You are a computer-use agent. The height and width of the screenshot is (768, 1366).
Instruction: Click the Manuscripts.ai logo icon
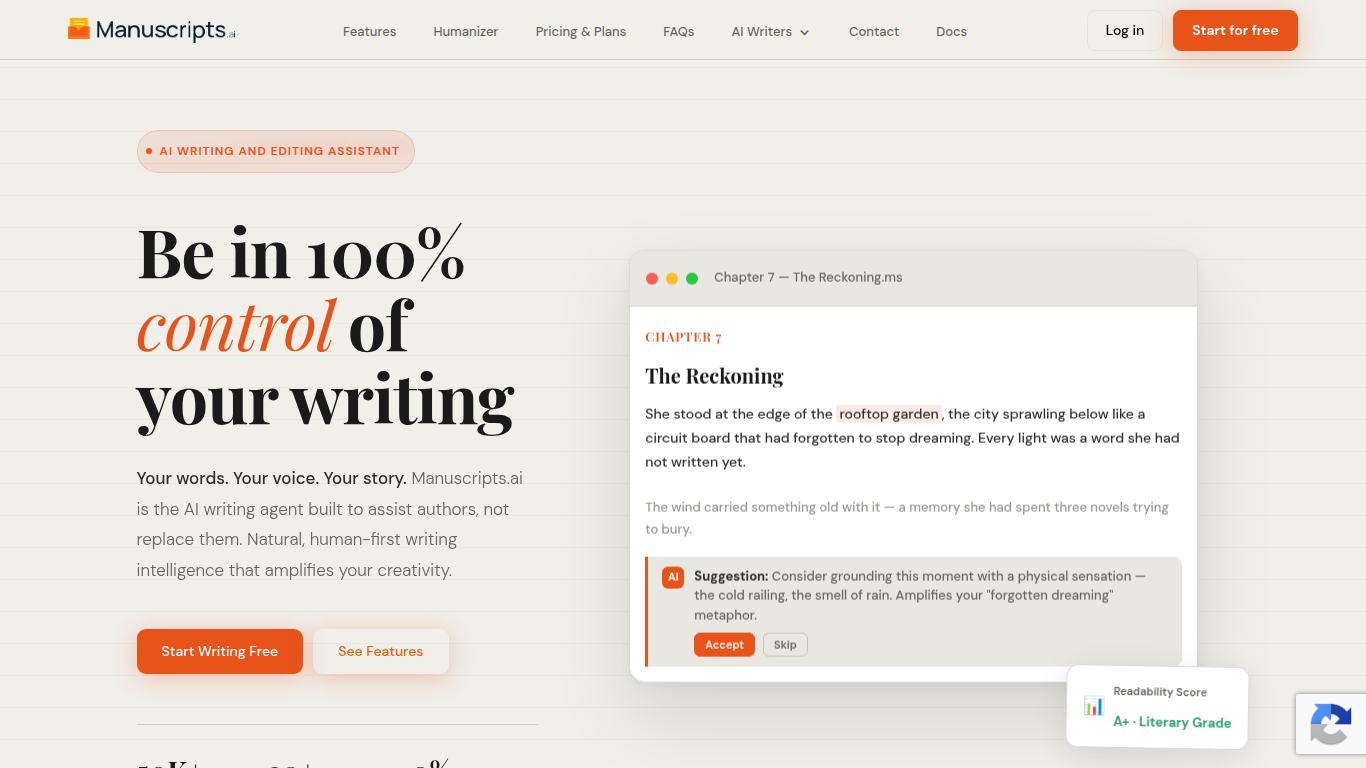[79, 29]
